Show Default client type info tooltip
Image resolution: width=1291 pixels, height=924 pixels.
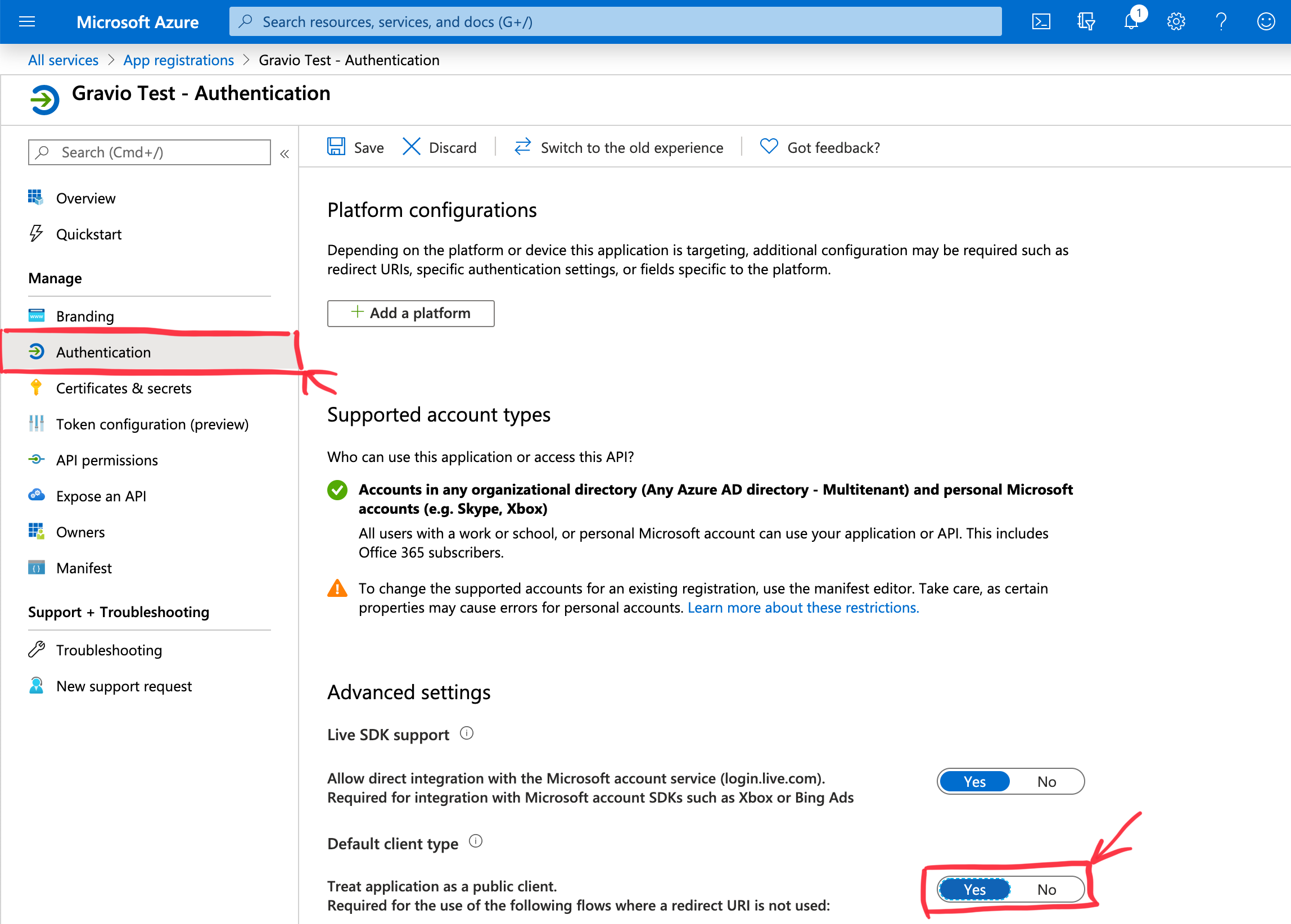click(476, 841)
